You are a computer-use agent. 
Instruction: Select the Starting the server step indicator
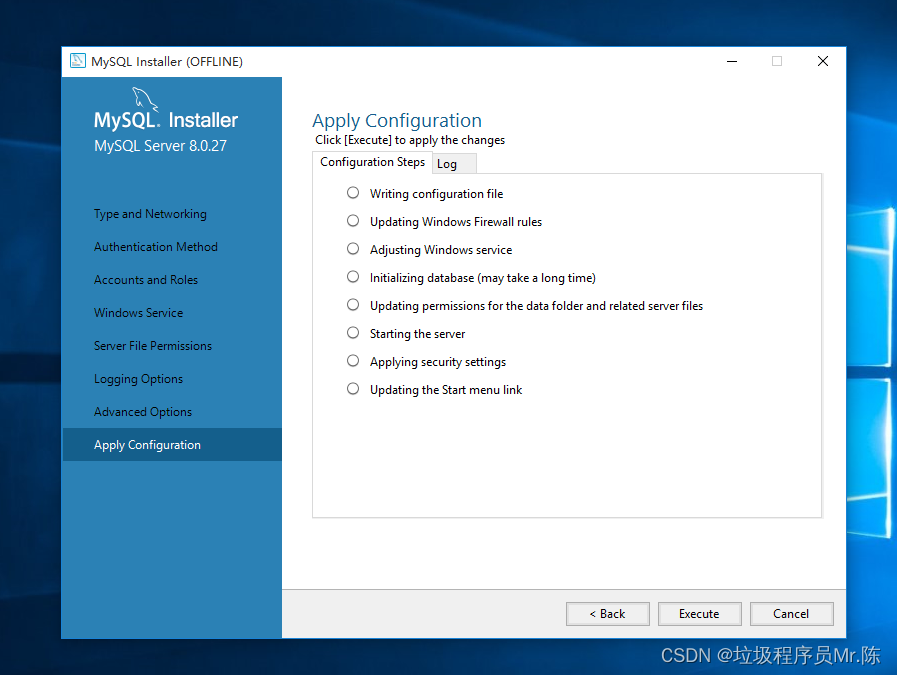coord(353,333)
